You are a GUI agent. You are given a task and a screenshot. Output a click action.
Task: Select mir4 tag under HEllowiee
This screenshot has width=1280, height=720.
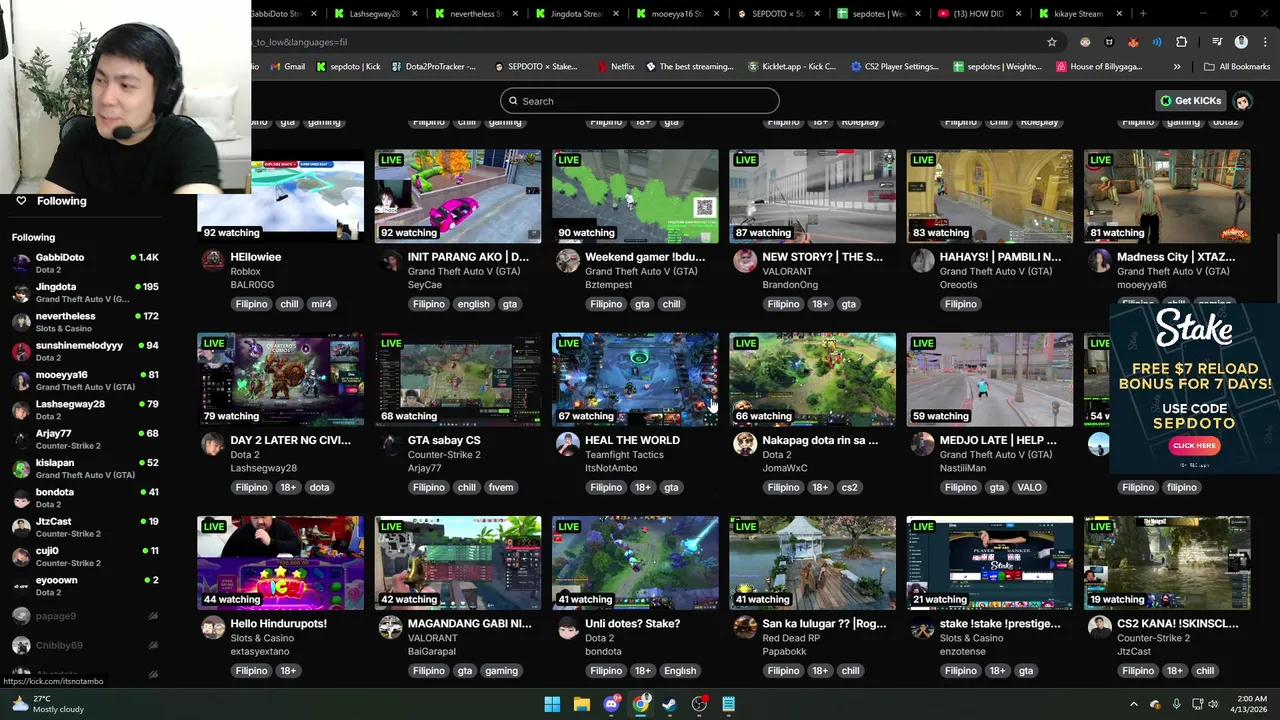[321, 304]
